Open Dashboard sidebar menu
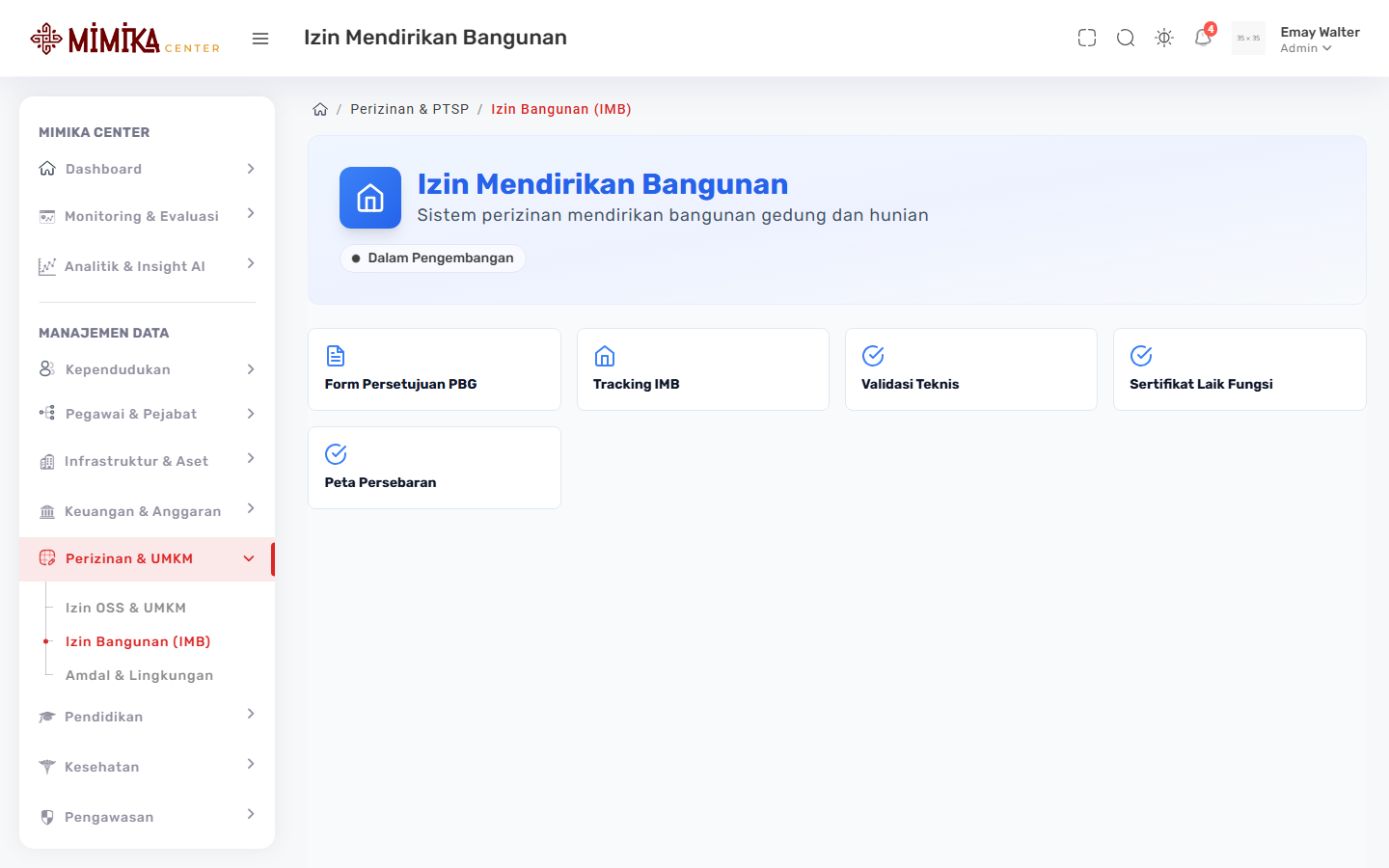Screen dimensions: 1389x868 click(x=147, y=169)
